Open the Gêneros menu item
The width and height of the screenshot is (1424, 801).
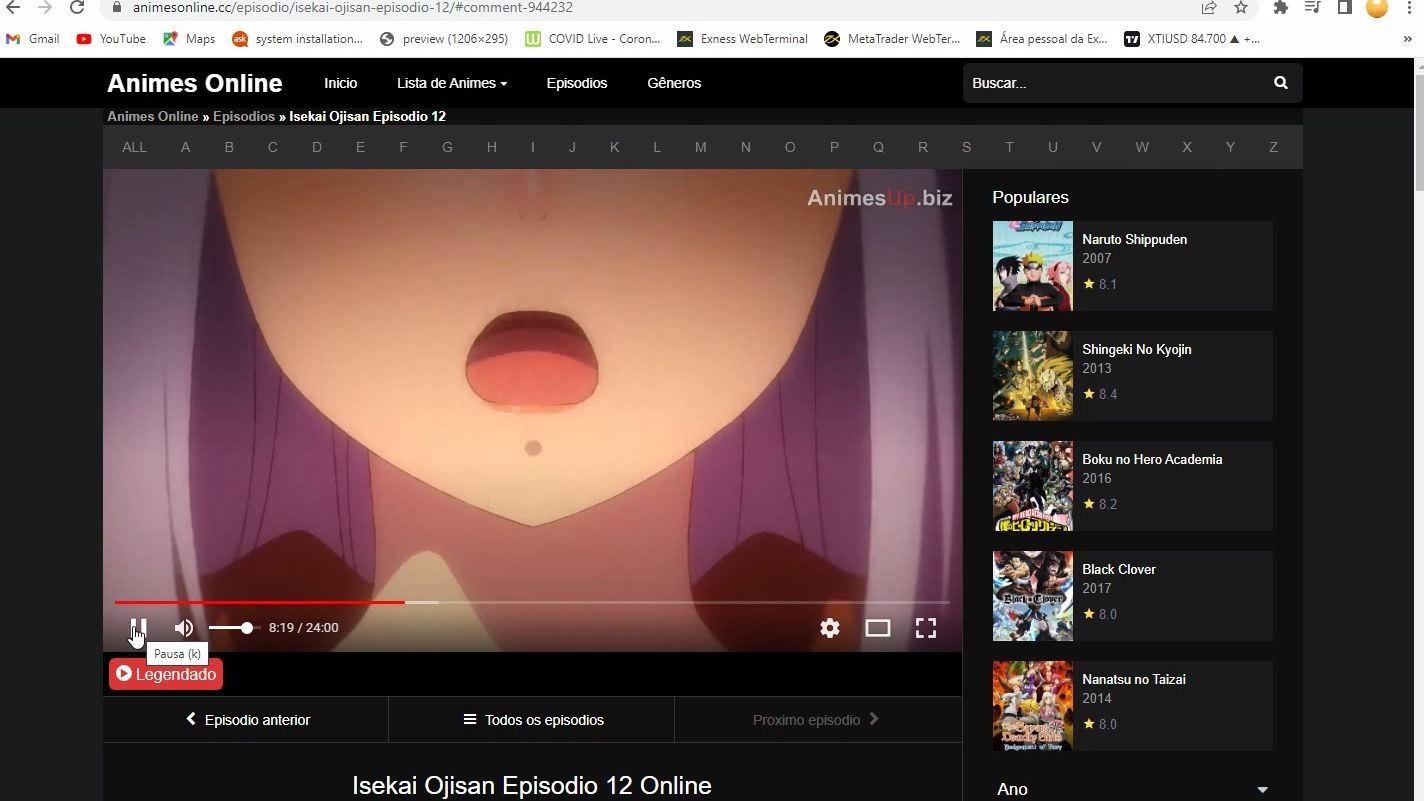pos(674,83)
